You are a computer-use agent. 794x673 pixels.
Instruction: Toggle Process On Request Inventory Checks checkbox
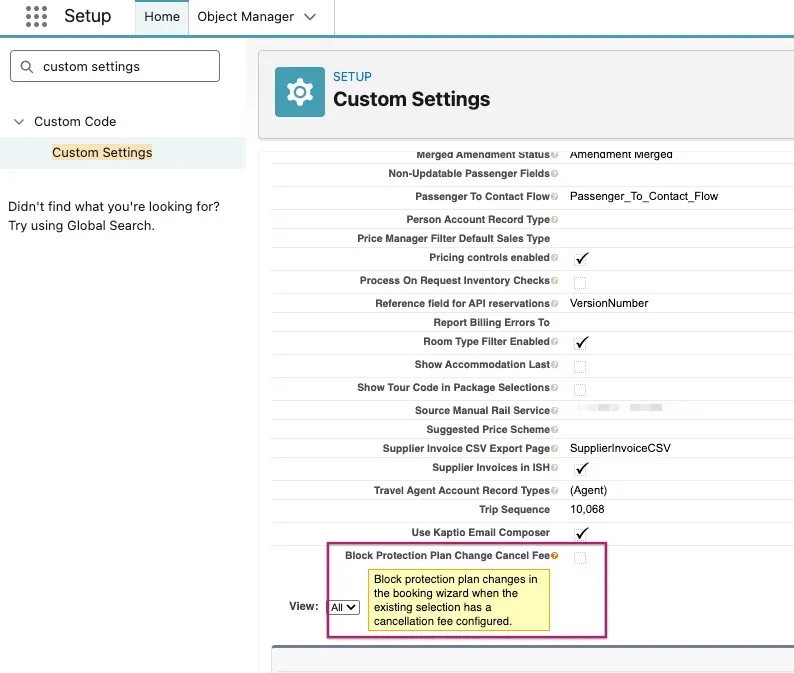(580, 282)
